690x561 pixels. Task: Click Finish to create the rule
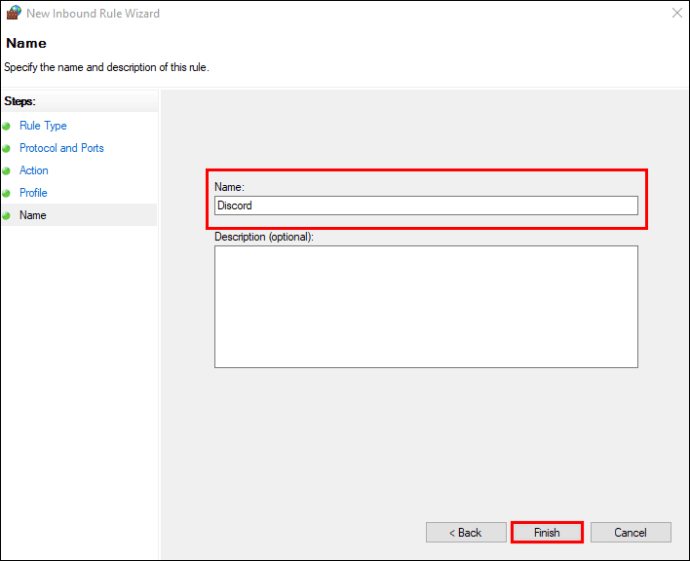click(547, 533)
